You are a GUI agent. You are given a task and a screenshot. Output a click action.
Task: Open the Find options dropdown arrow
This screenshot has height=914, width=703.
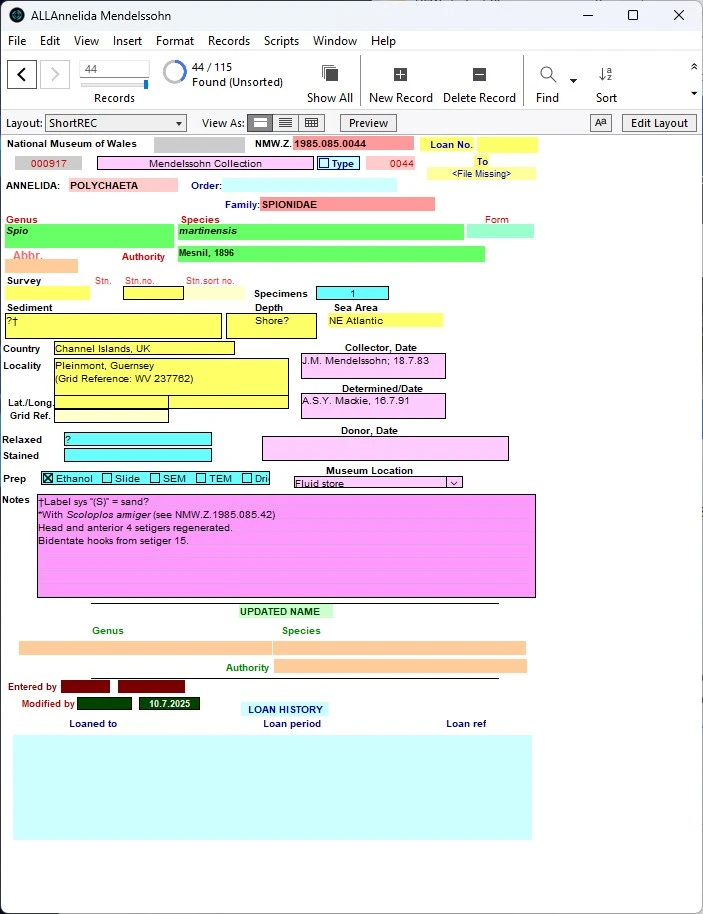pyautogui.click(x=573, y=81)
